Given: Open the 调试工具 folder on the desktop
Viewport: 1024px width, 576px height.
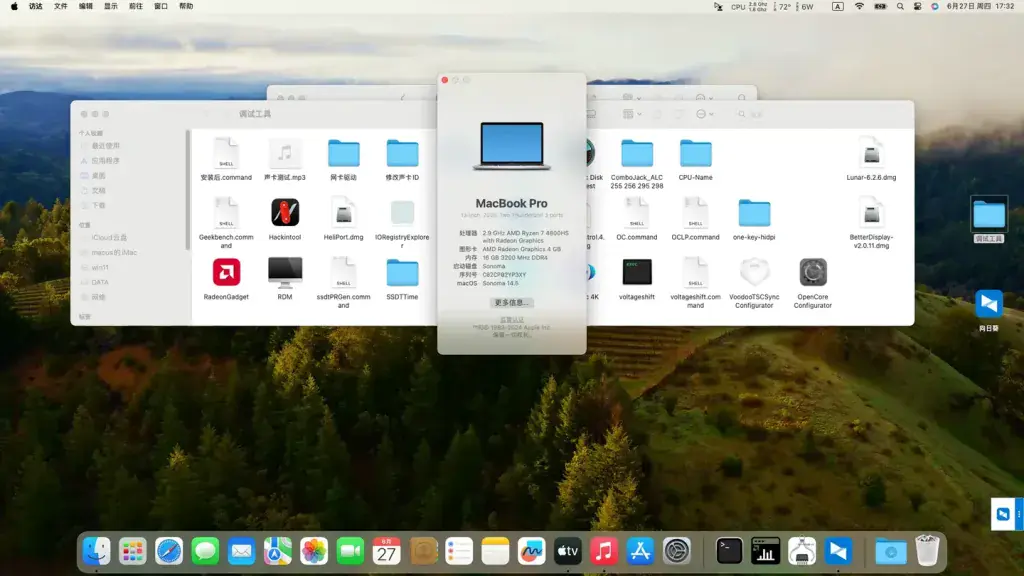Looking at the screenshot, I should coord(989,219).
